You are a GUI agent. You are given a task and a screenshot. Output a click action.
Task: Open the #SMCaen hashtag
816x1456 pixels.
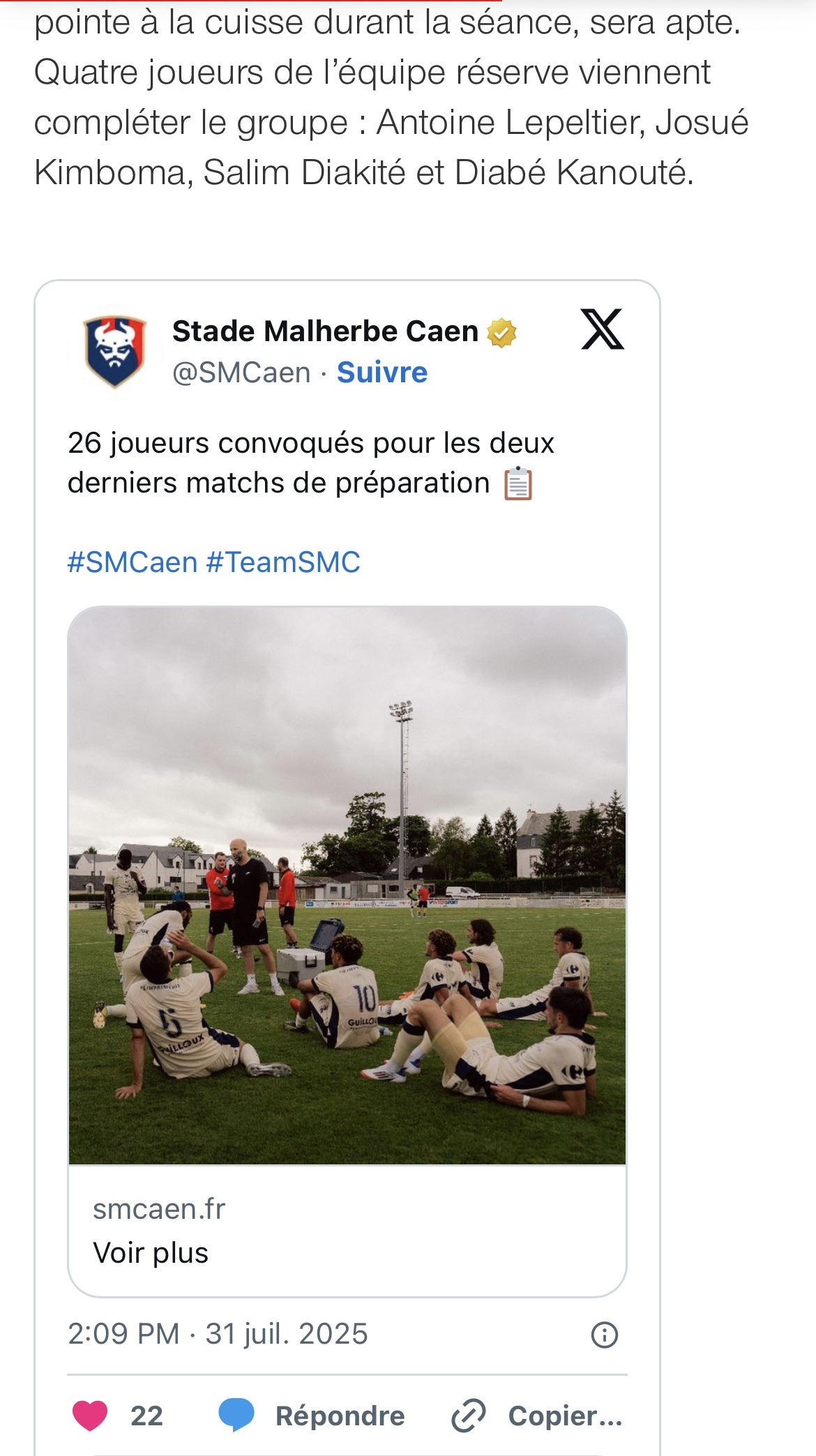click(x=133, y=562)
